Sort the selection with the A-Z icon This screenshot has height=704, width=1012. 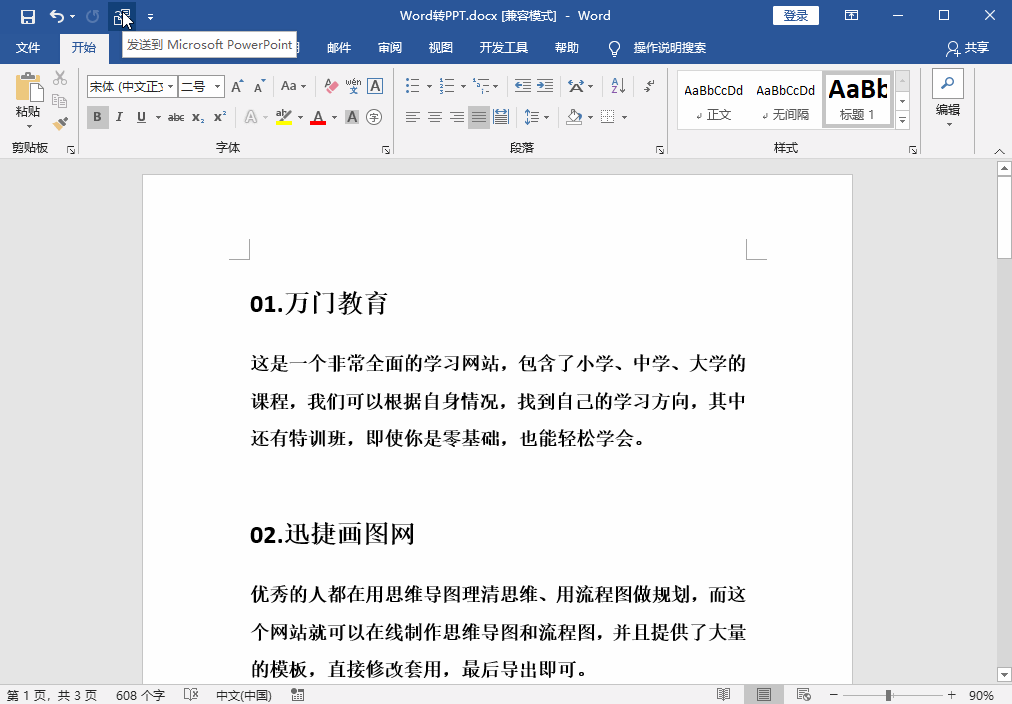click(618, 86)
